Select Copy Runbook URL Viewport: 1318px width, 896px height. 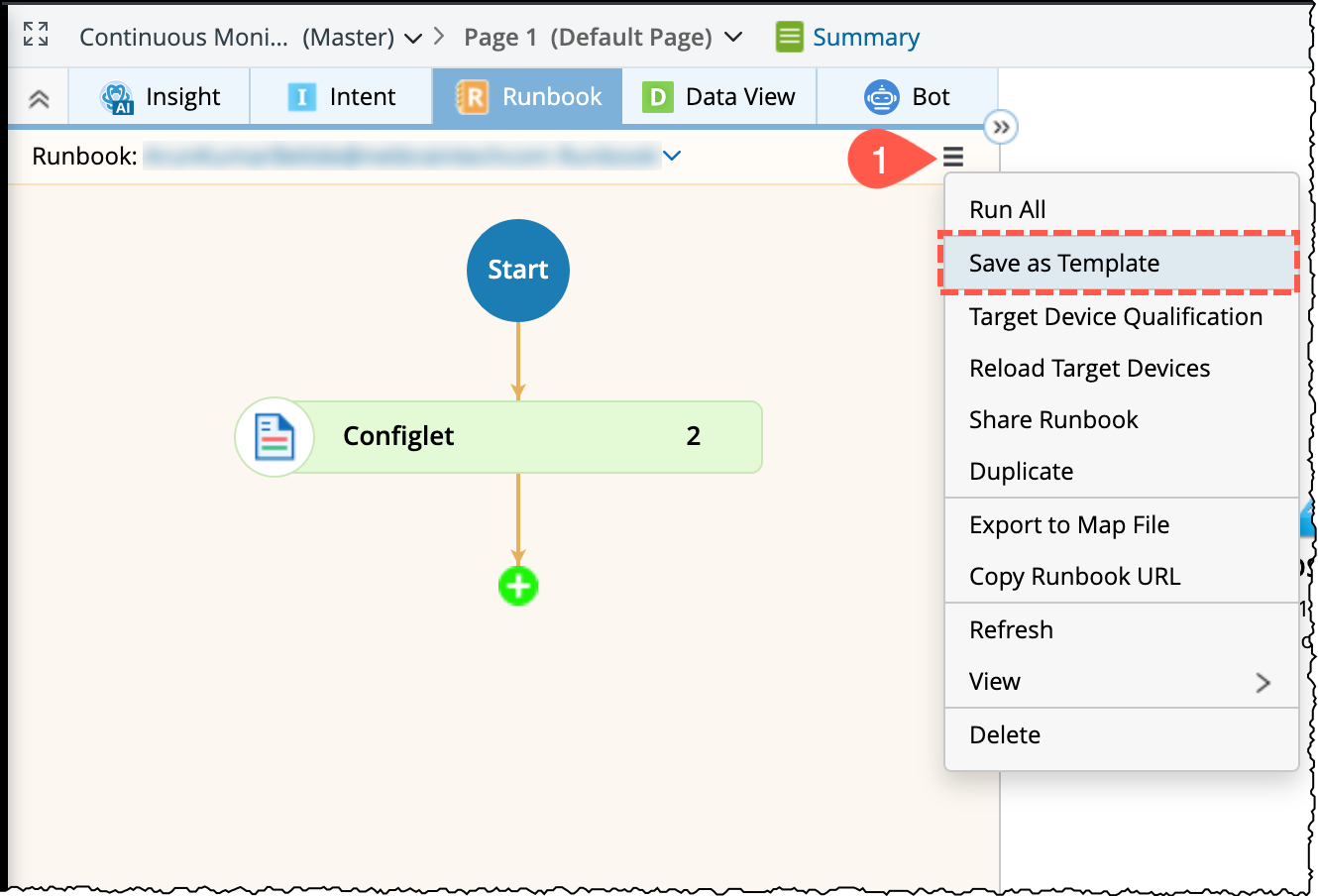(x=1122, y=577)
